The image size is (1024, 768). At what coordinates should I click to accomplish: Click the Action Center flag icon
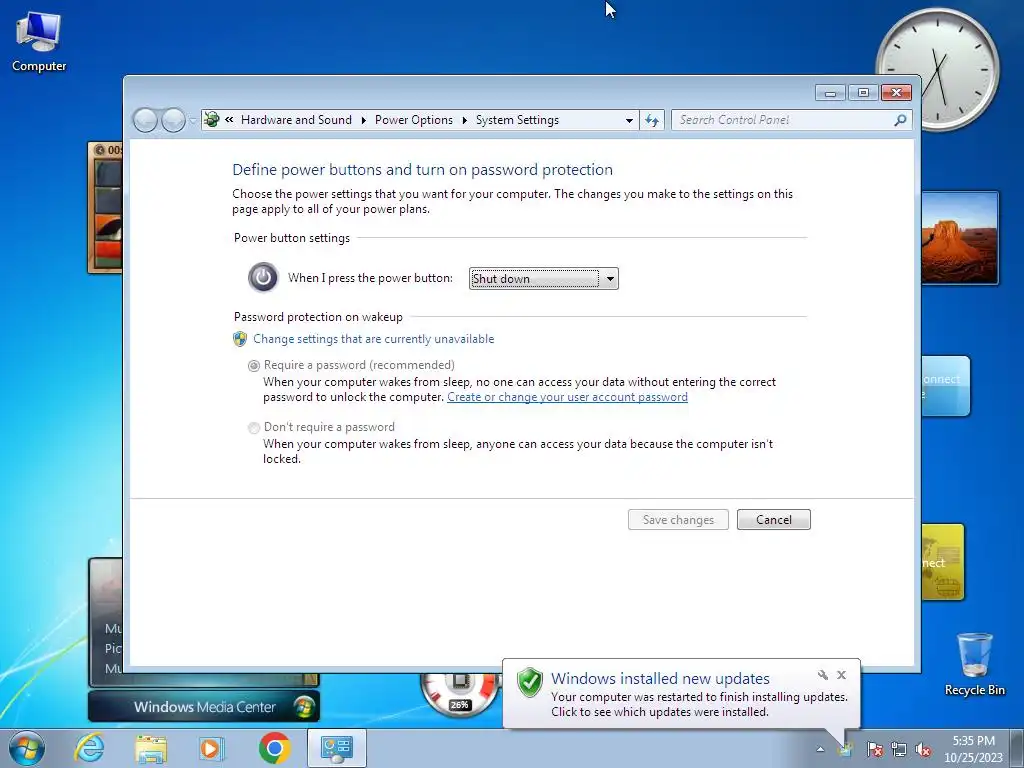tap(875, 749)
